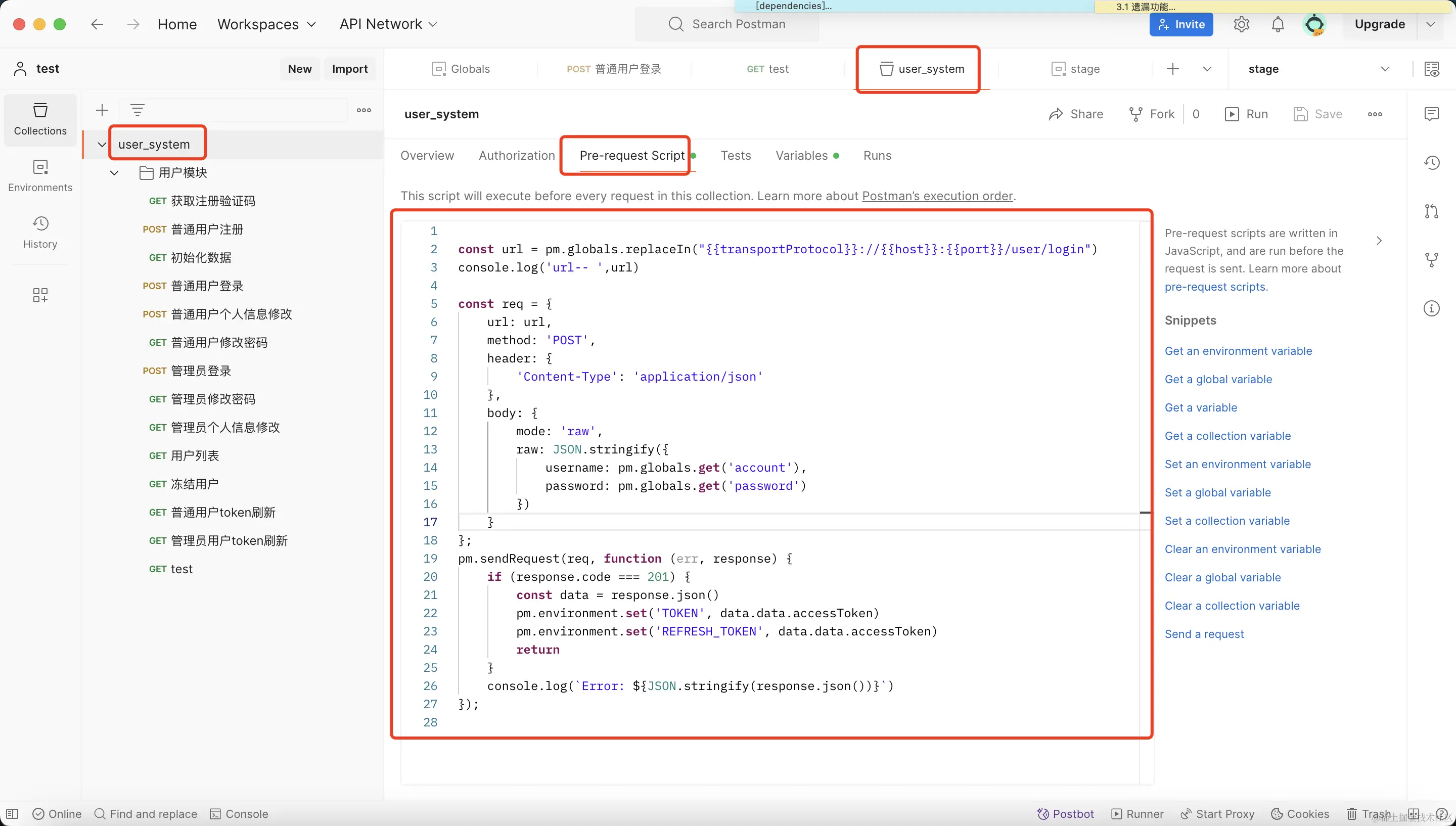
Task: Collapse the user_system collection tree
Action: (102, 144)
